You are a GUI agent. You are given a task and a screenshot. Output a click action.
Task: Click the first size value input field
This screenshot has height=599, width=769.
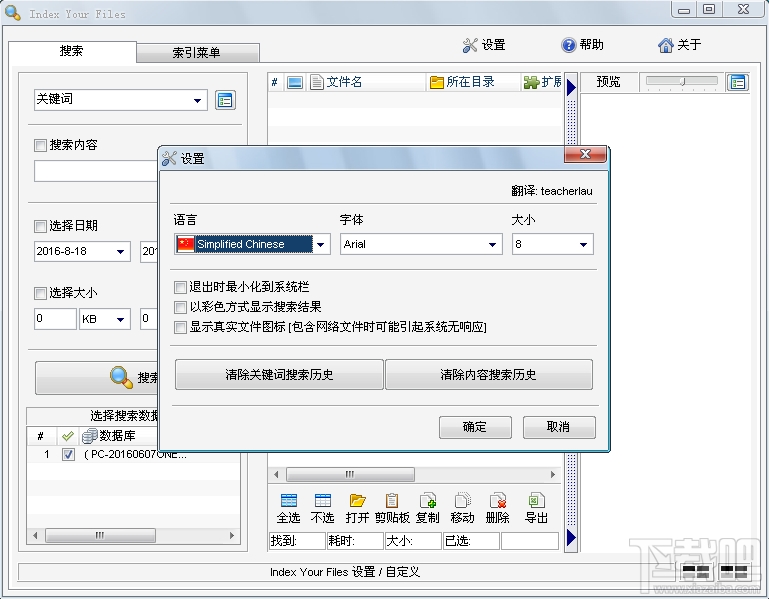tap(55, 319)
